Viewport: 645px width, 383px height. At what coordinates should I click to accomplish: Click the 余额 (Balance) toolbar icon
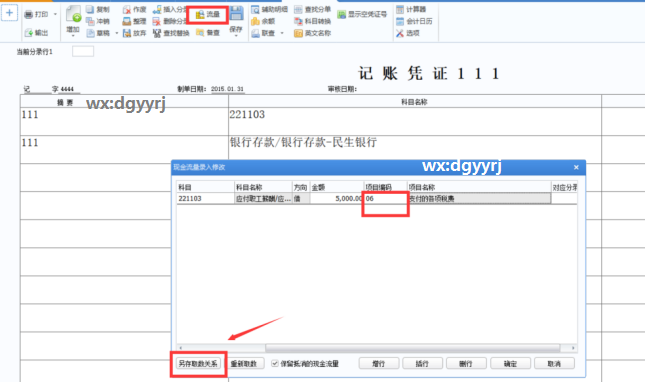255,21
